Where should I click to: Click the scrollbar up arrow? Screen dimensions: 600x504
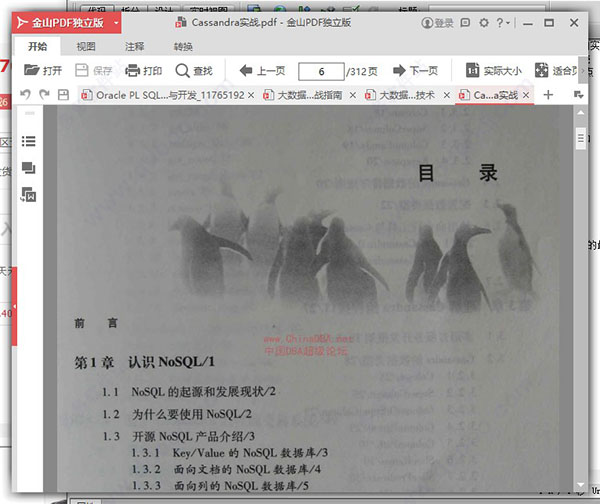(580, 113)
